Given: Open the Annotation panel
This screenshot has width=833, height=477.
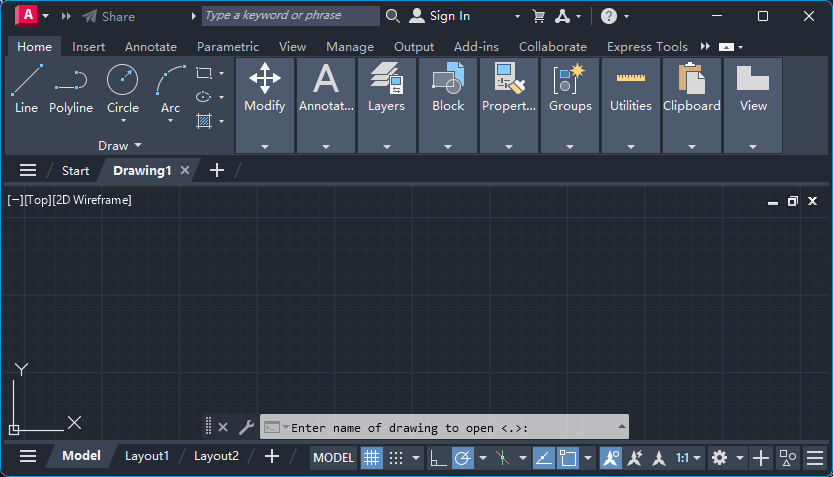Looking at the screenshot, I should [326, 105].
